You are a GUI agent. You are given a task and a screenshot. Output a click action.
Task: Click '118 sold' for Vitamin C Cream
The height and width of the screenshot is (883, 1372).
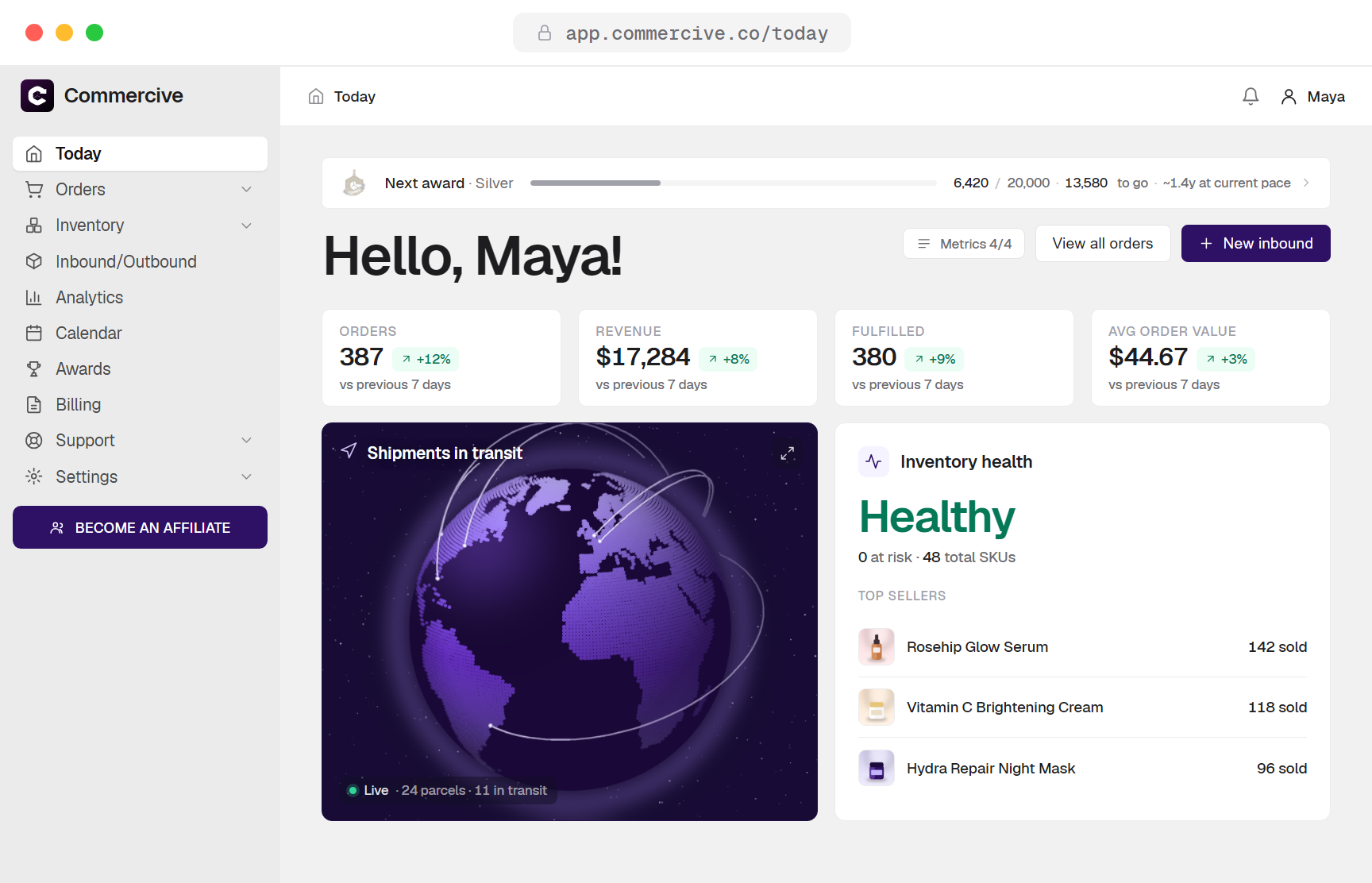[1277, 708]
